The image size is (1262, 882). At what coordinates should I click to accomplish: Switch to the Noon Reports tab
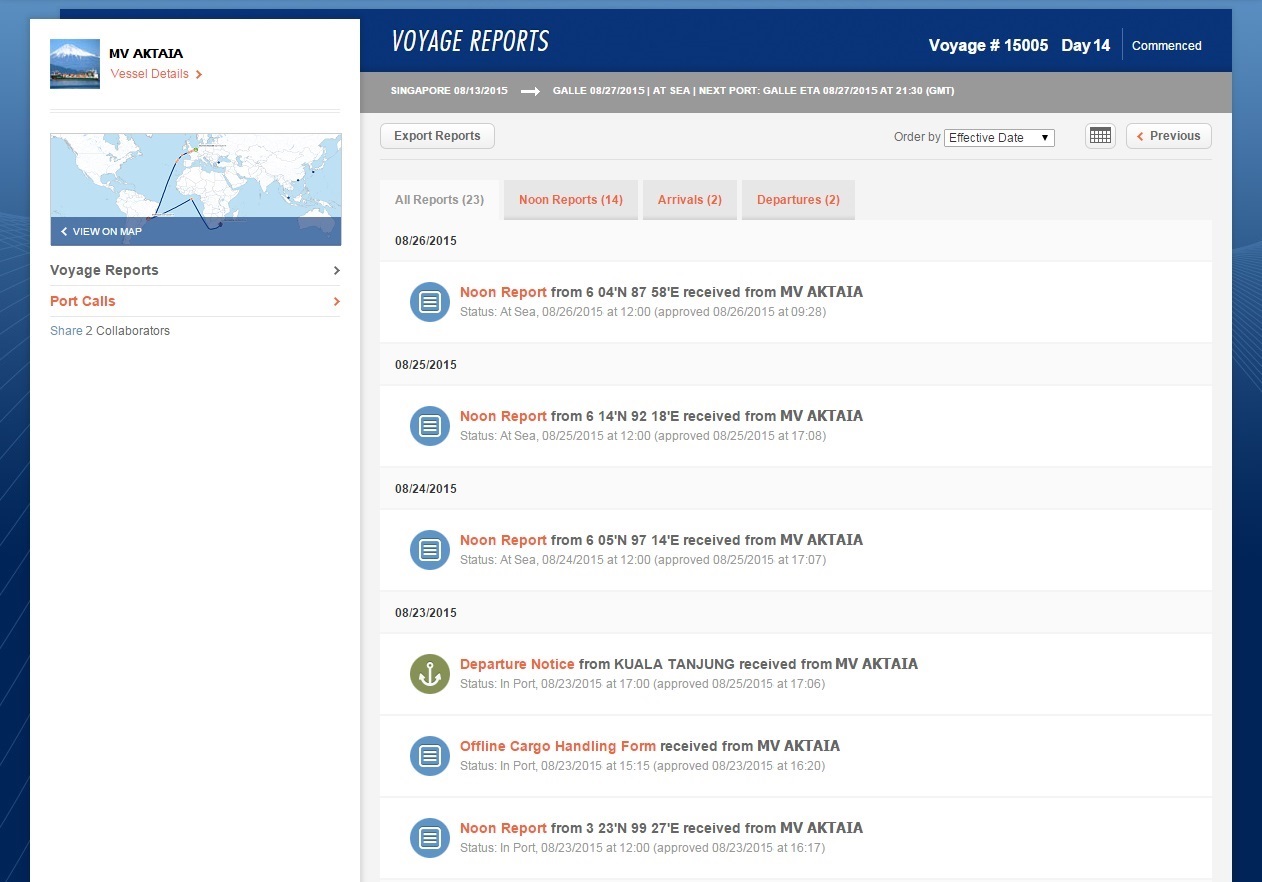click(x=570, y=200)
